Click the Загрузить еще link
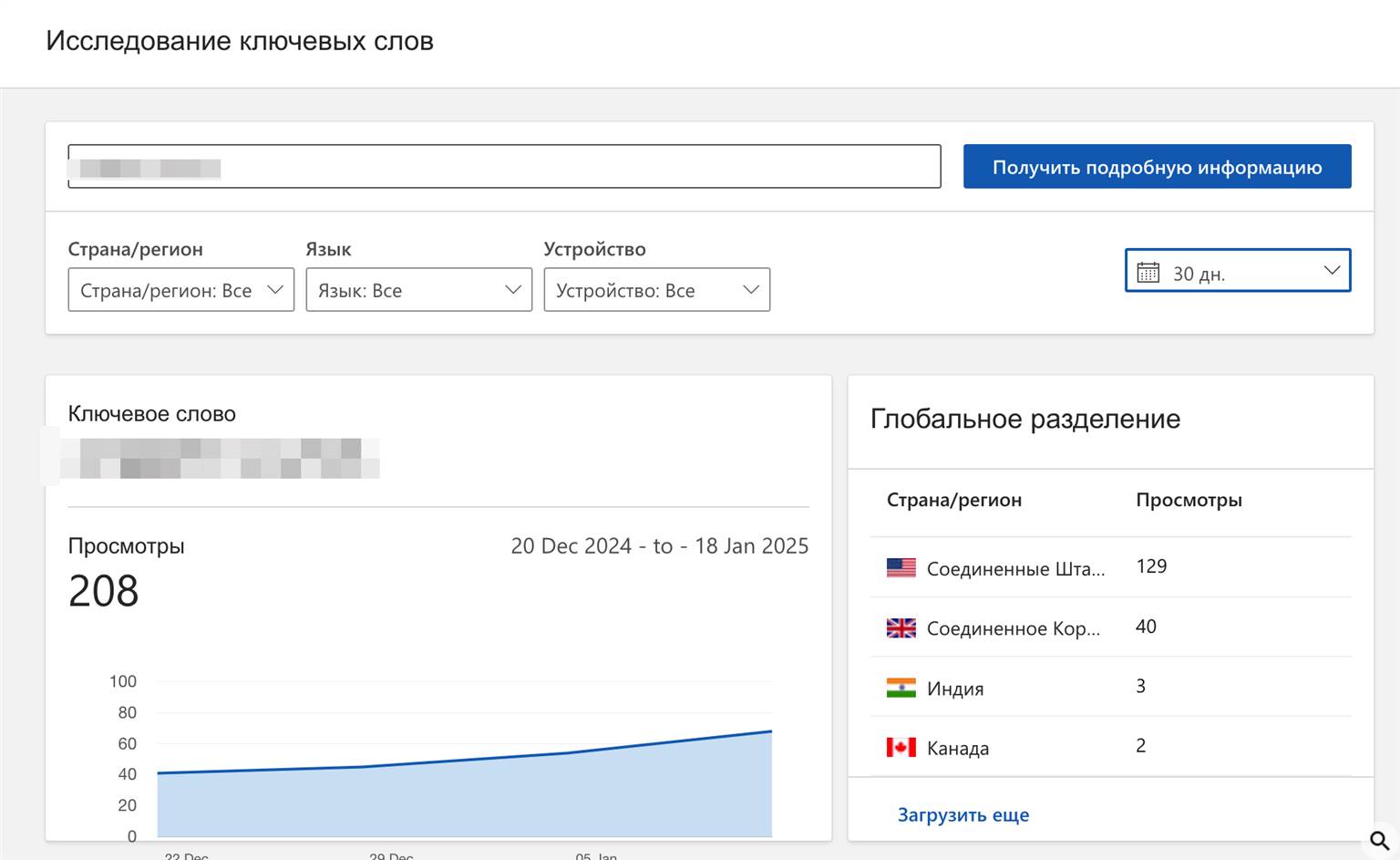Viewport: 1400px width, 860px height. pos(963,814)
